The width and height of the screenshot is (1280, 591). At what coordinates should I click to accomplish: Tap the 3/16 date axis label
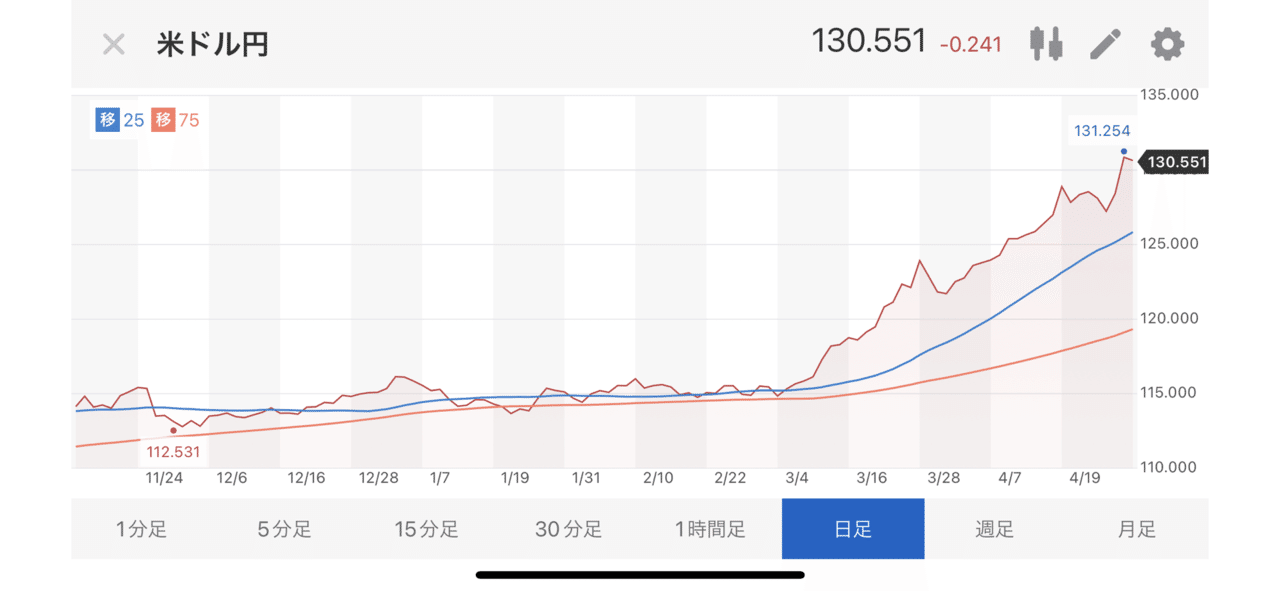[871, 478]
